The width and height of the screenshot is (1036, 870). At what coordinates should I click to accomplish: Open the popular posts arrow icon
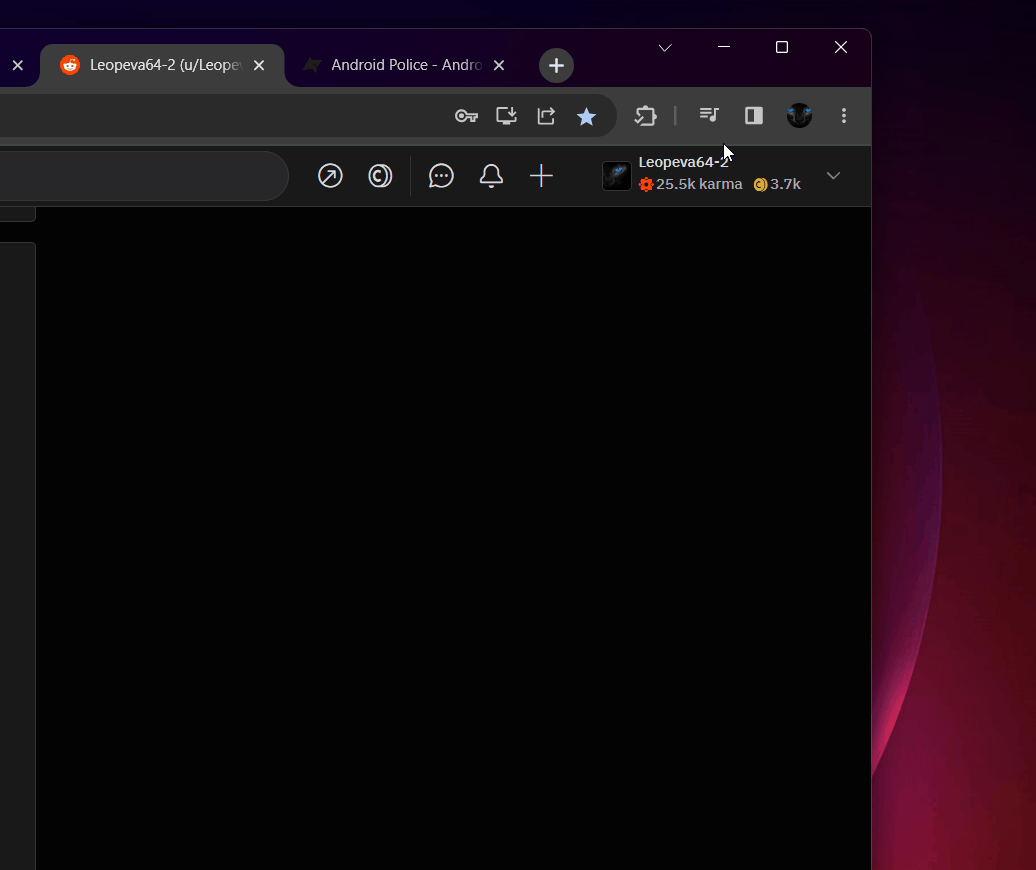(x=330, y=176)
